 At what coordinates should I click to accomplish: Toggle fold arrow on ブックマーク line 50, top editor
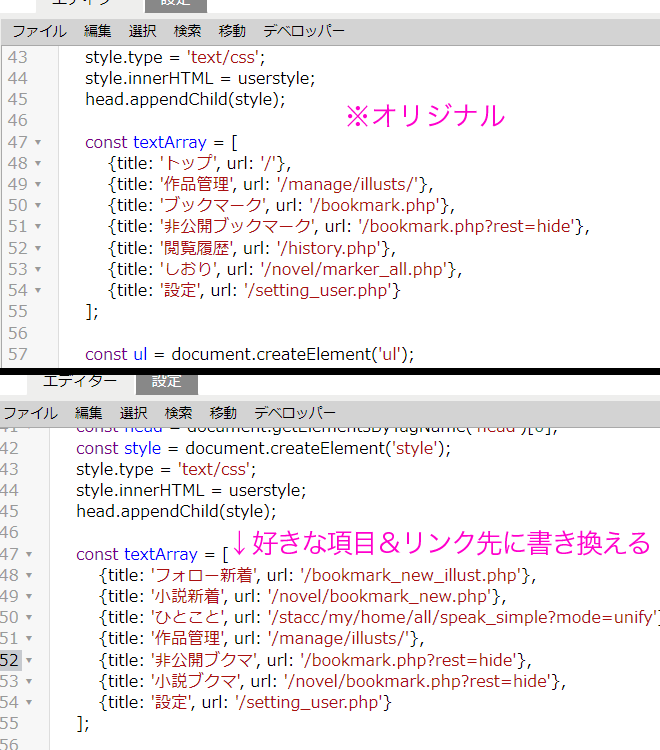pyautogui.click(x=38, y=206)
